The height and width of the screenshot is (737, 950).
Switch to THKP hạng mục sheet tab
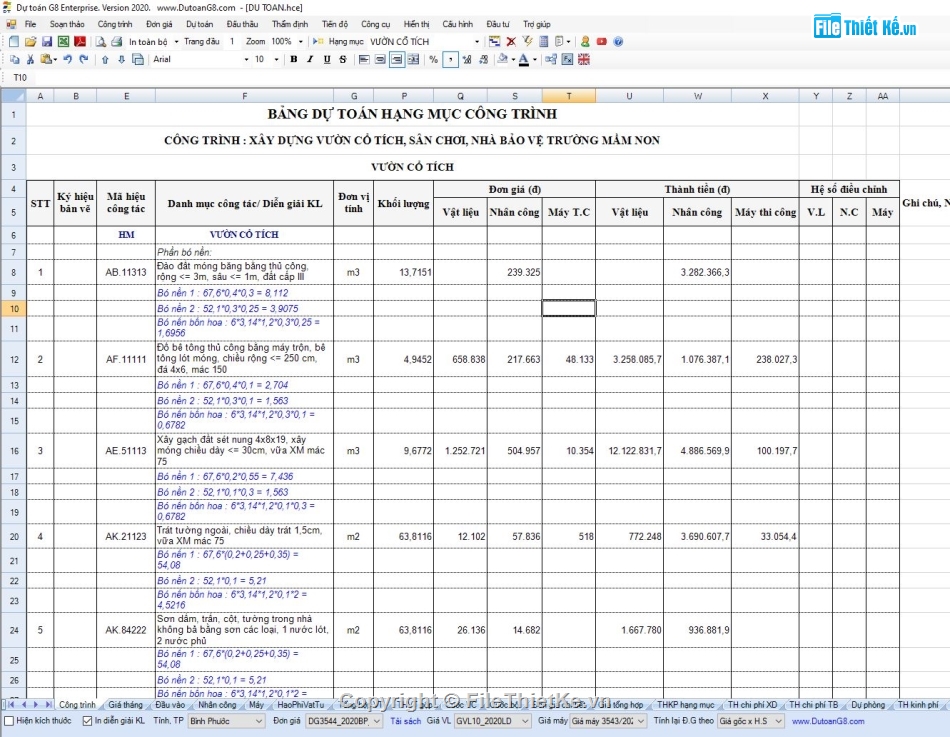[685, 705]
